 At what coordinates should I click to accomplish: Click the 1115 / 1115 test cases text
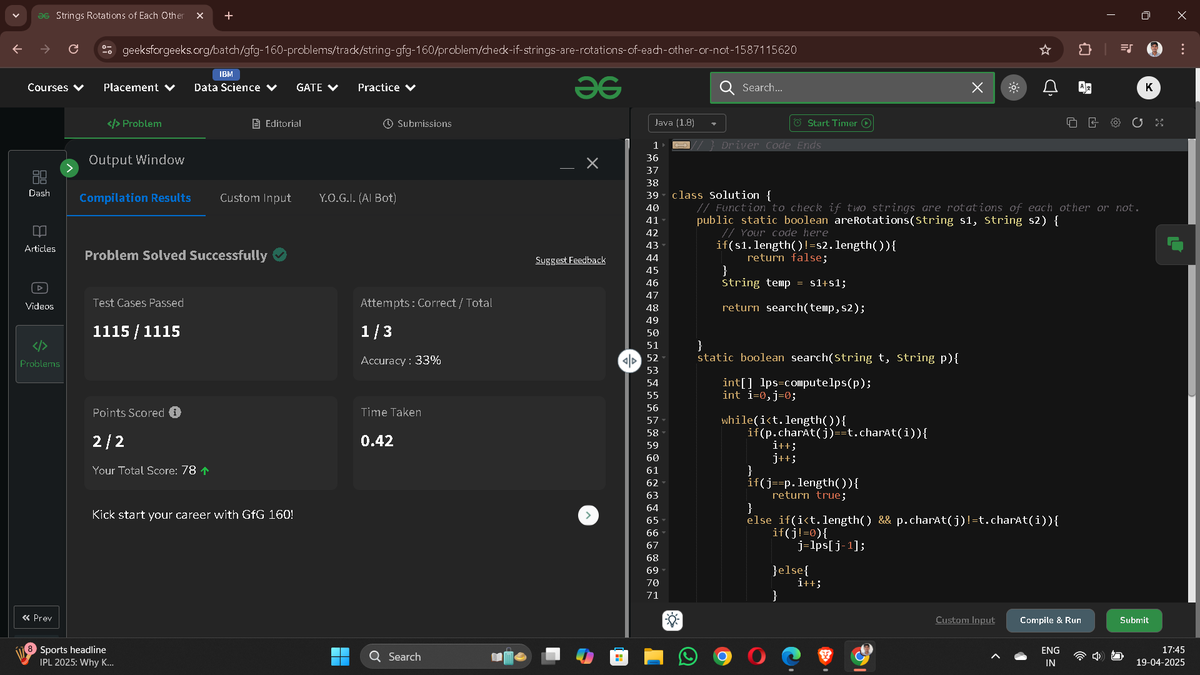click(136, 331)
